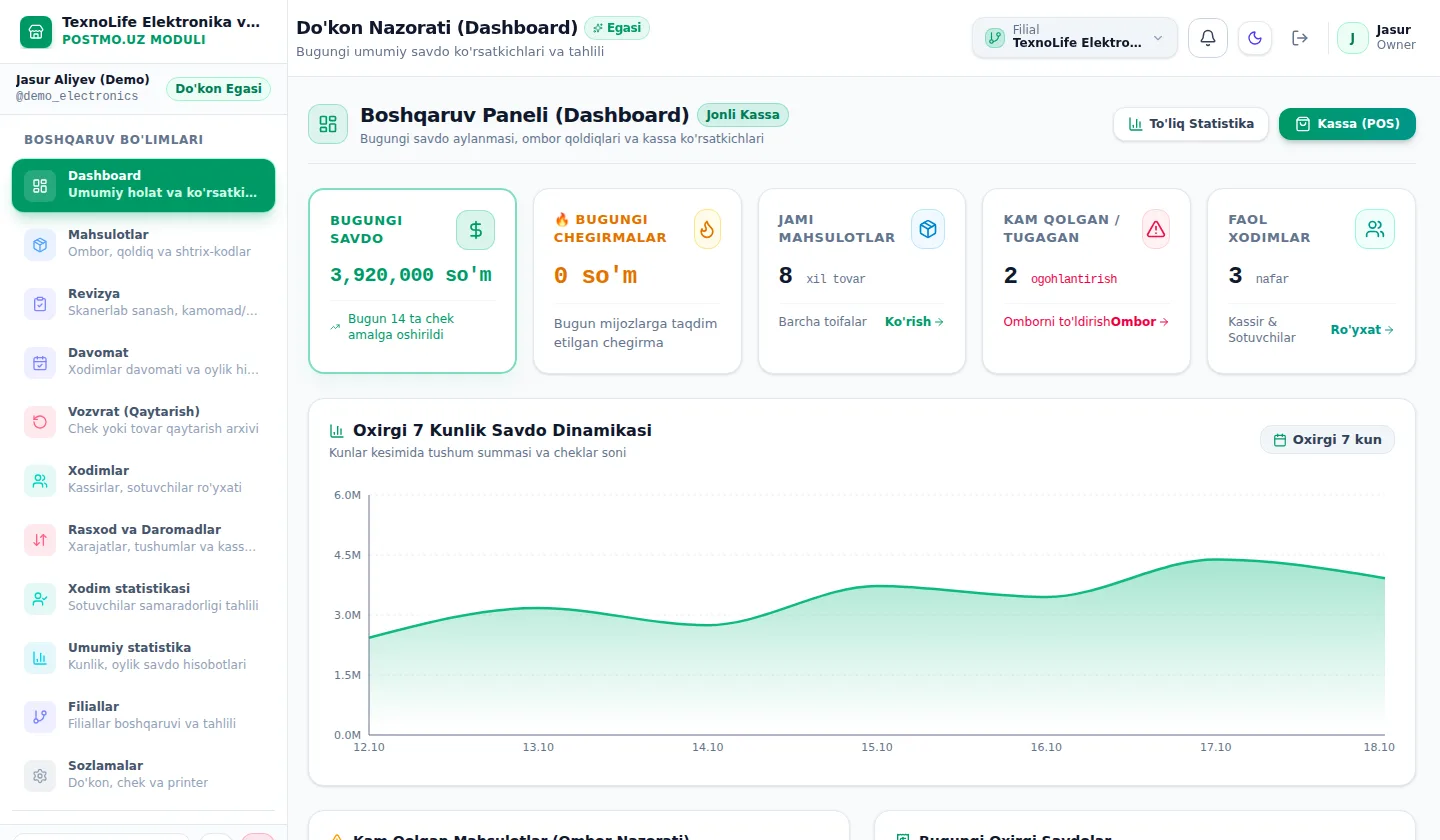Click the J user avatar
This screenshot has width=1440, height=840.
[1353, 38]
